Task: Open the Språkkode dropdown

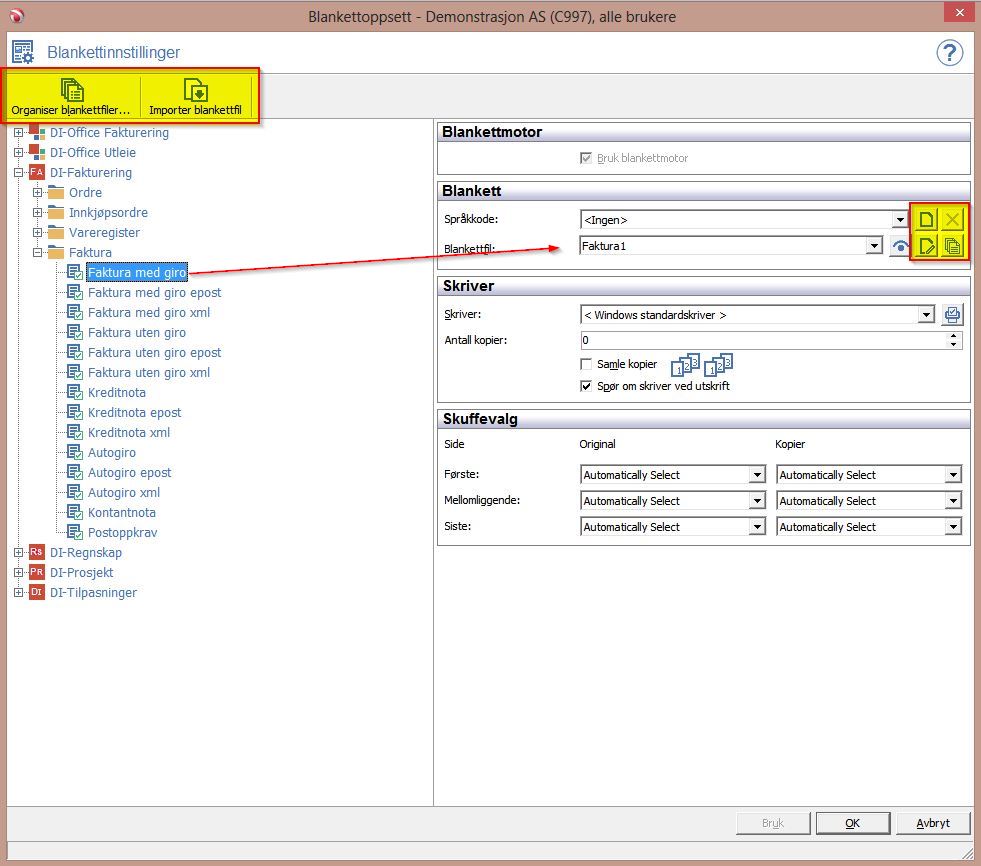Action: pyautogui.click(x=900, y=220)
